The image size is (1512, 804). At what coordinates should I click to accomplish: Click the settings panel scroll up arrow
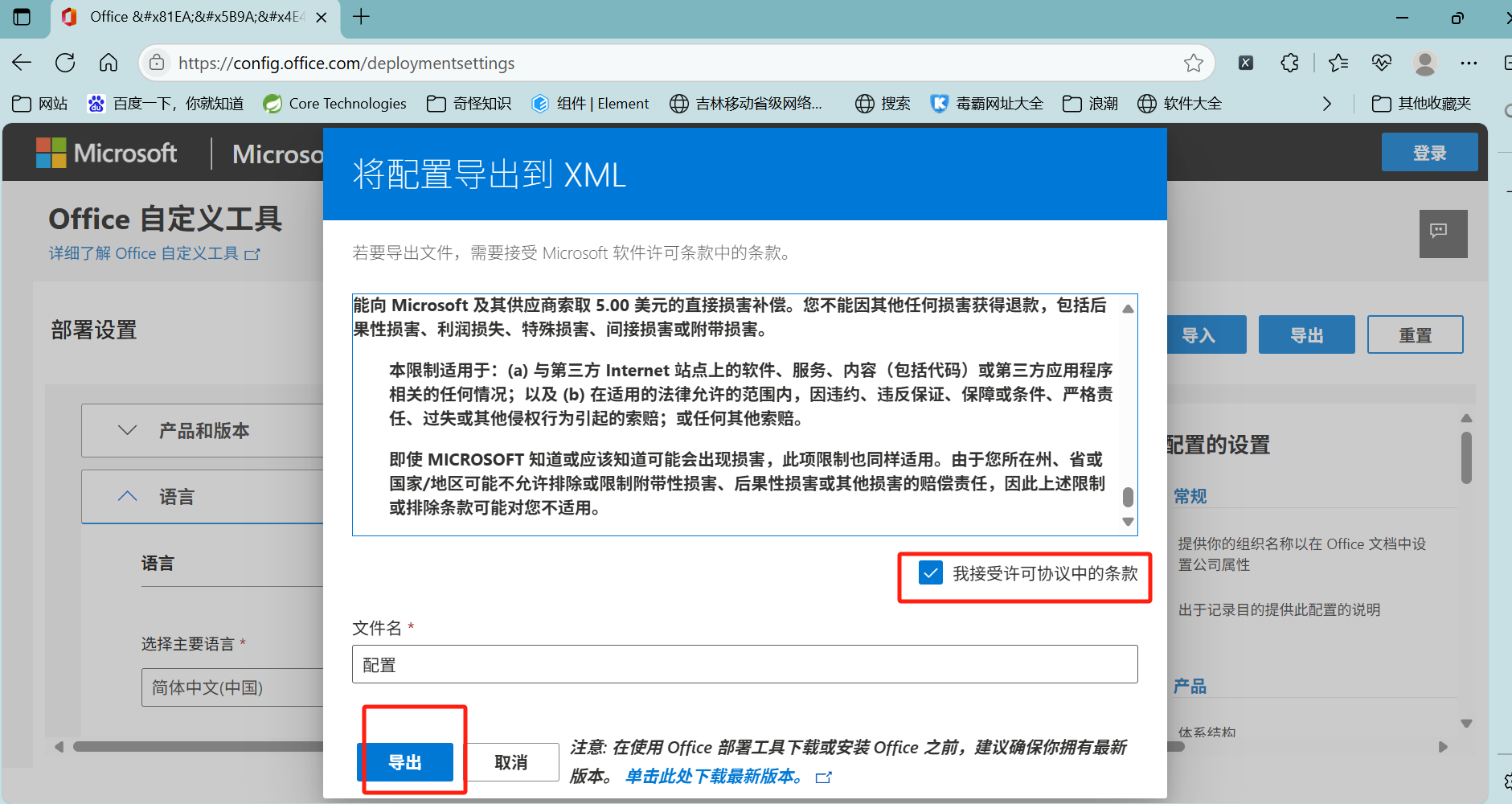pos(1466,418)
